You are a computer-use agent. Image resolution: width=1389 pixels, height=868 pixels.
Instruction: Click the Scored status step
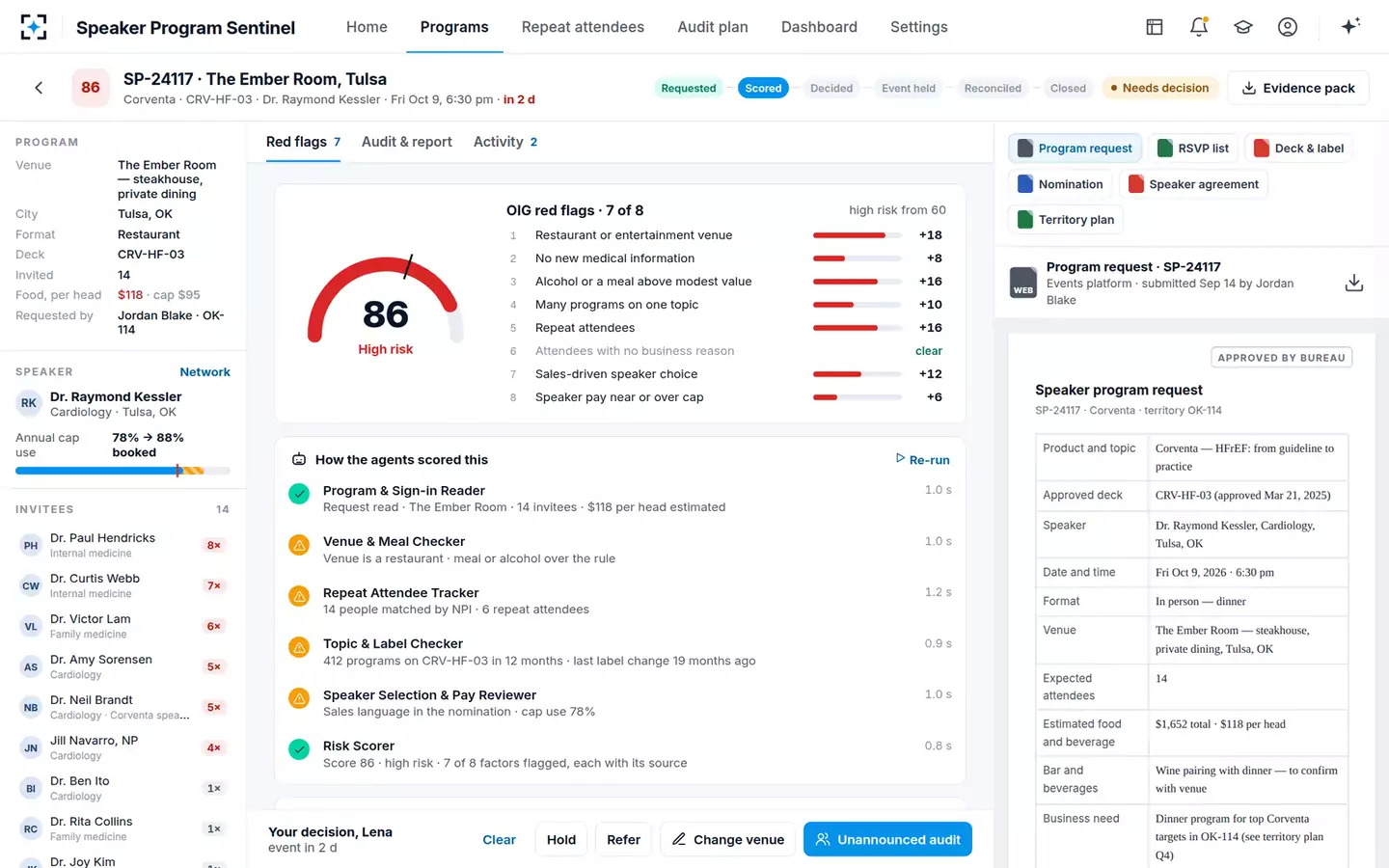tap(763, 88)
